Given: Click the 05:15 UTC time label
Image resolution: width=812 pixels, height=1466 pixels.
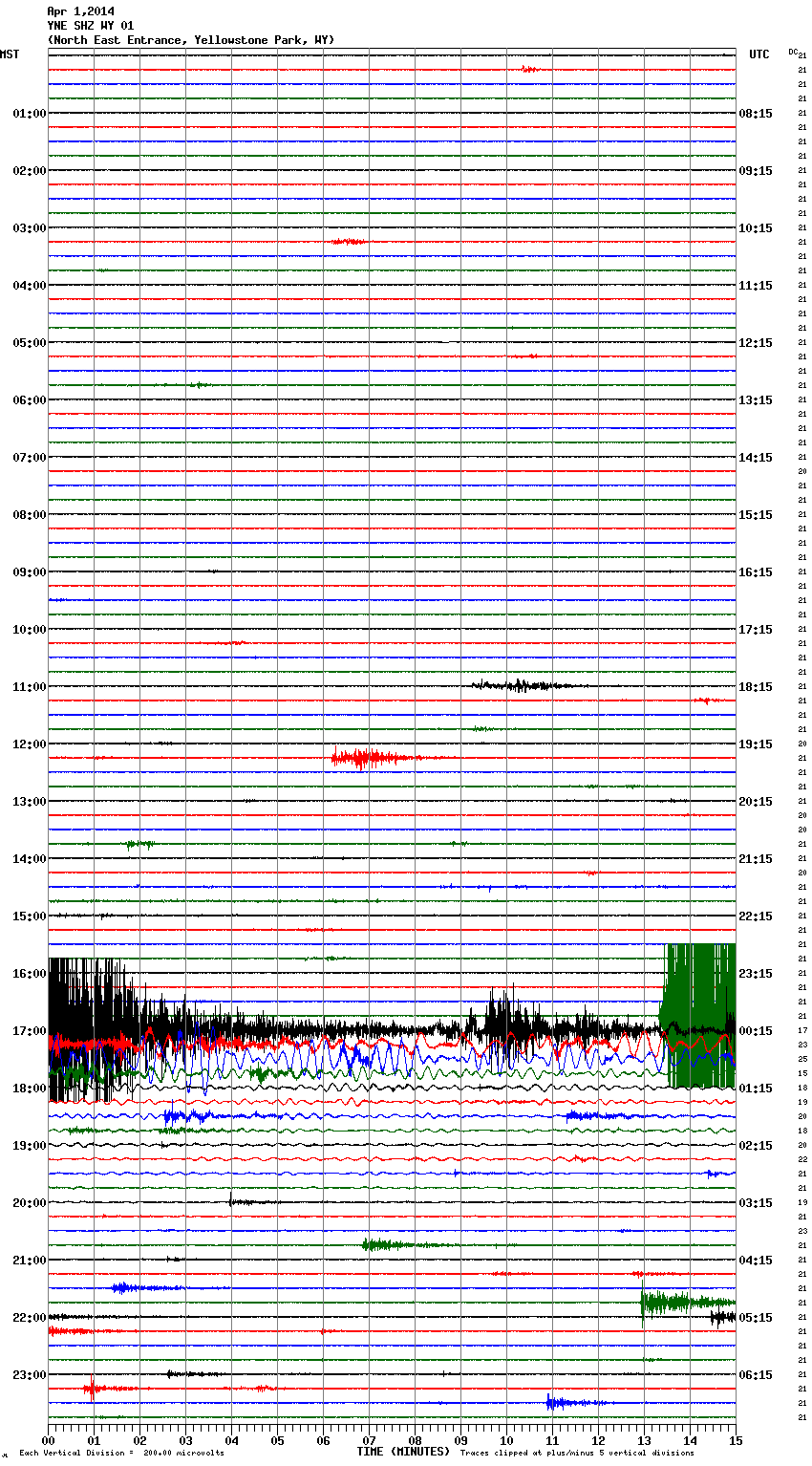Looking at the screenshot, I should 756,1318.
